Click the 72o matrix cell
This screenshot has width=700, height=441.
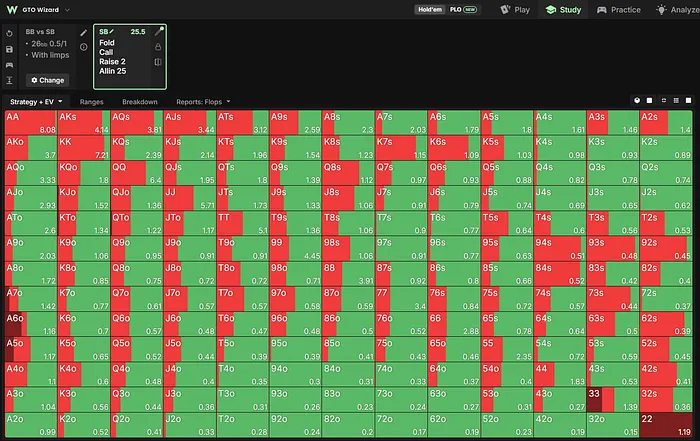tap(401, 425)
